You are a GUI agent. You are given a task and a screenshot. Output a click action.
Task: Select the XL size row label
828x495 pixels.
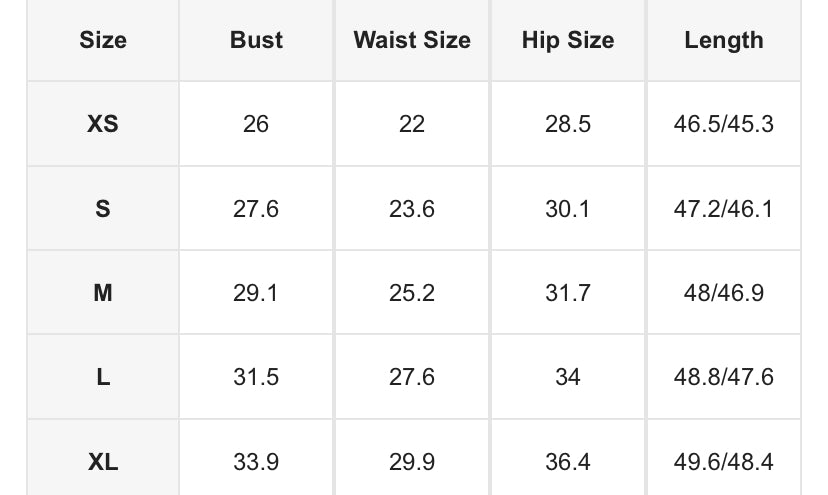click(103, 461)
